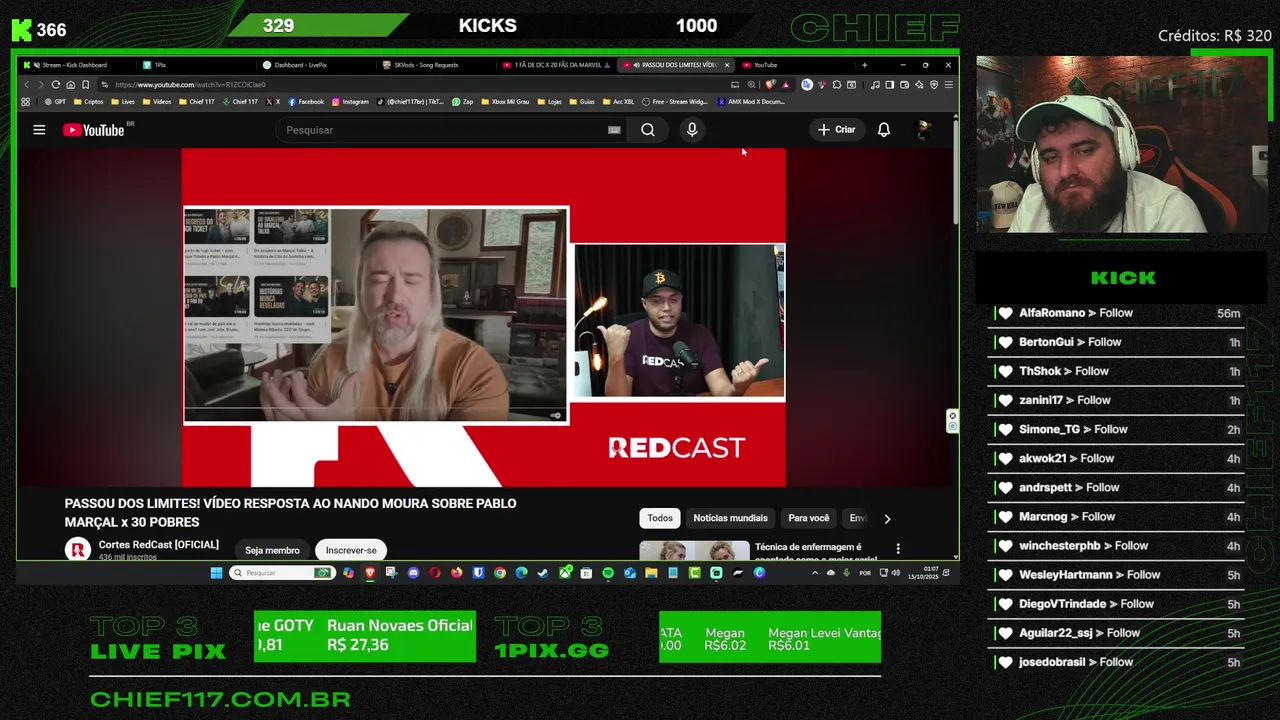Image resolution: width=1280 pixels, height=720 pixels.
Task: Open Steam from the taskbar
Action: [x=543, y=573]
